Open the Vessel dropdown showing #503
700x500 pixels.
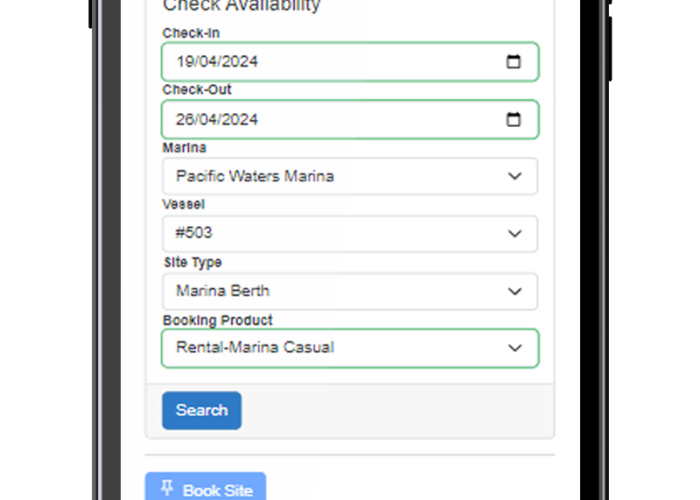point(350,233)
